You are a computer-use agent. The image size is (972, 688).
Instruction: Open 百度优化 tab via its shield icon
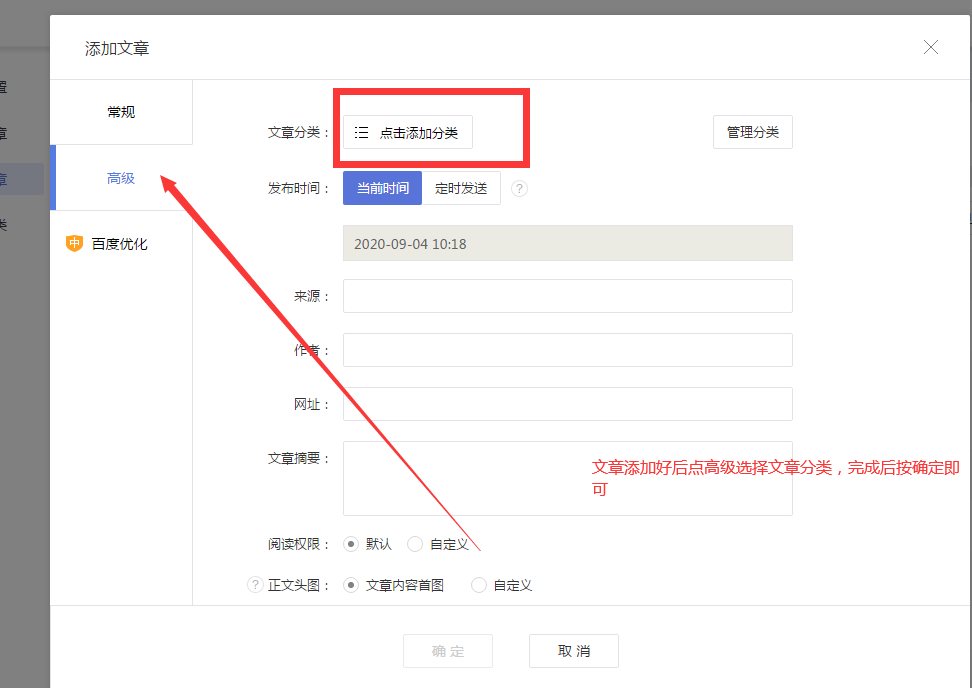pyautogui.click(x=74, y=243)
